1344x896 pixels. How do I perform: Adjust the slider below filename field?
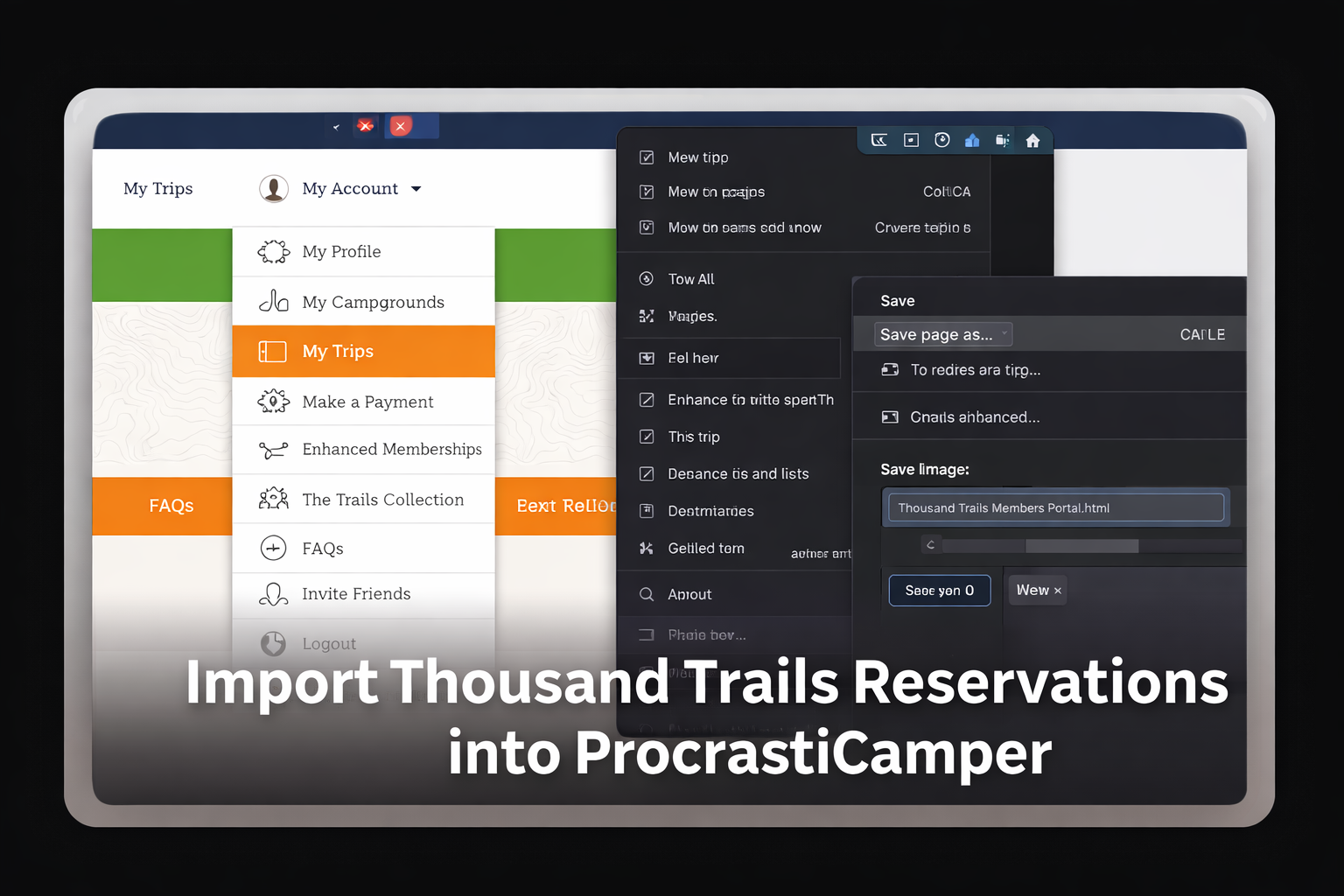[x=1081, y=546]
